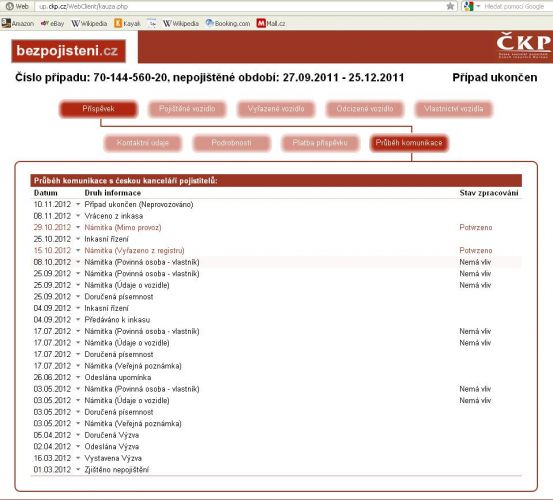Viewport: 553px width, 500px height.
Task: Click the Google search input field
Action: coord(514,6)
